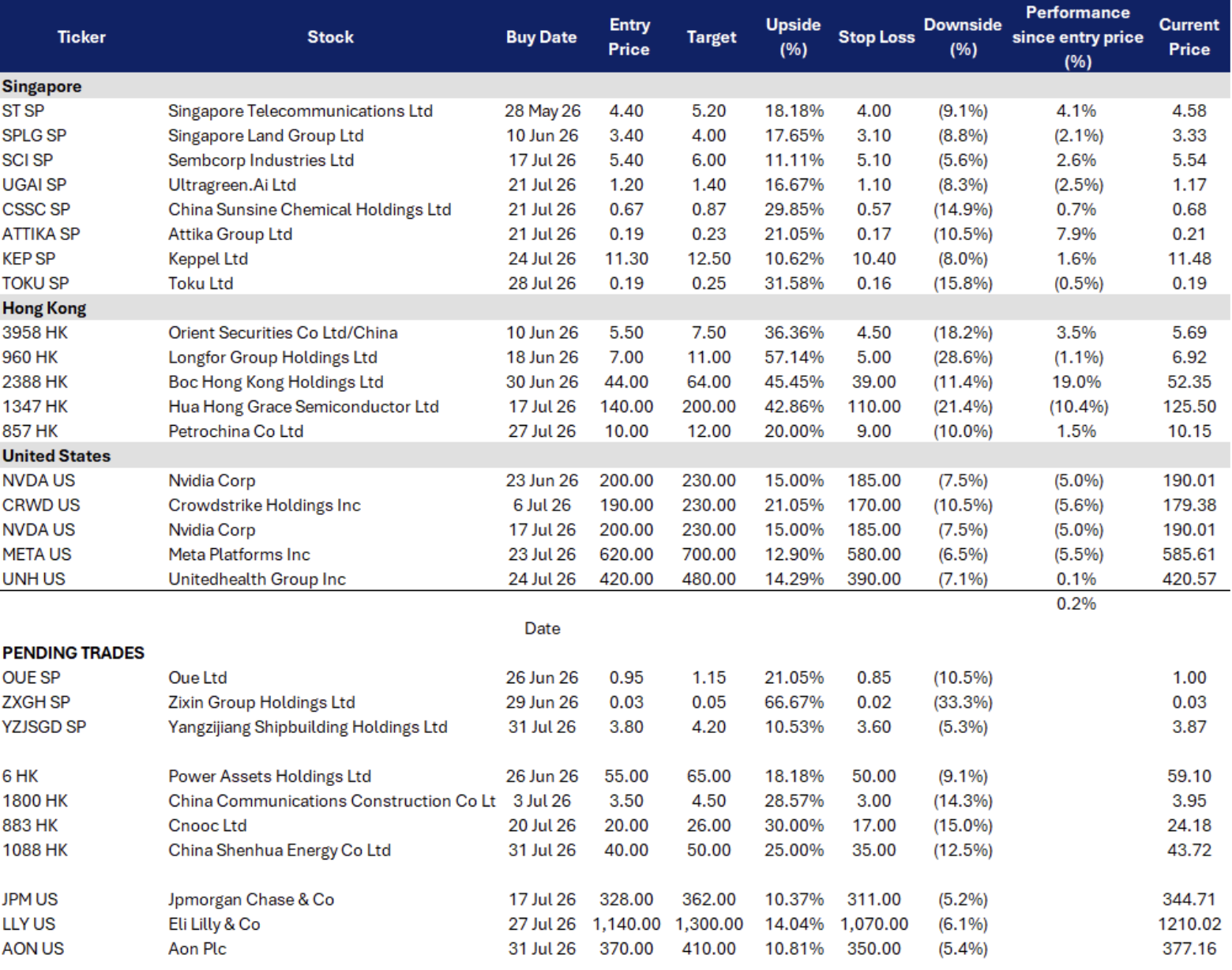
Task: Click the Target column header
Action: point(712,37)
